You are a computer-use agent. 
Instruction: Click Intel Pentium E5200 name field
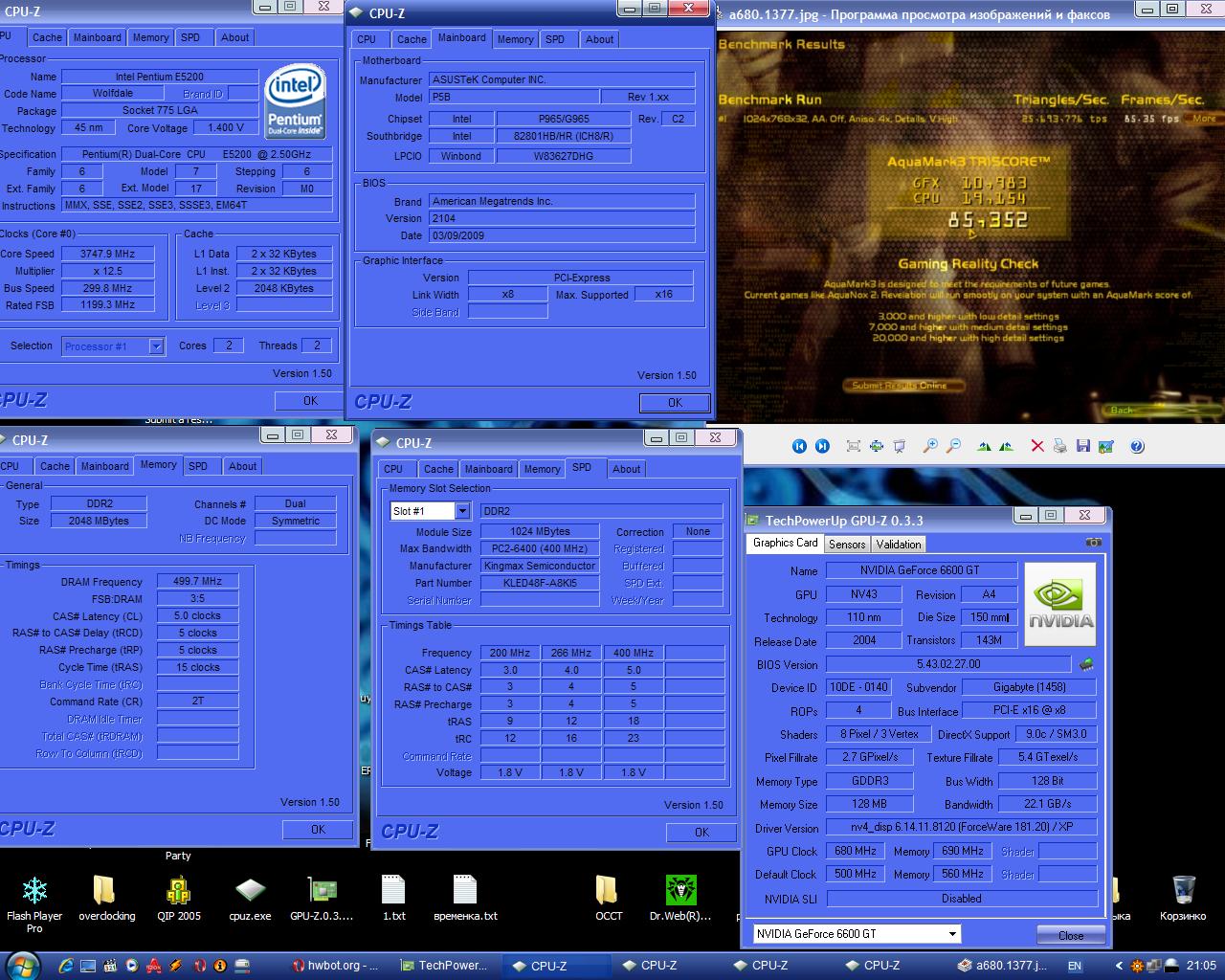tap(160, 77)
